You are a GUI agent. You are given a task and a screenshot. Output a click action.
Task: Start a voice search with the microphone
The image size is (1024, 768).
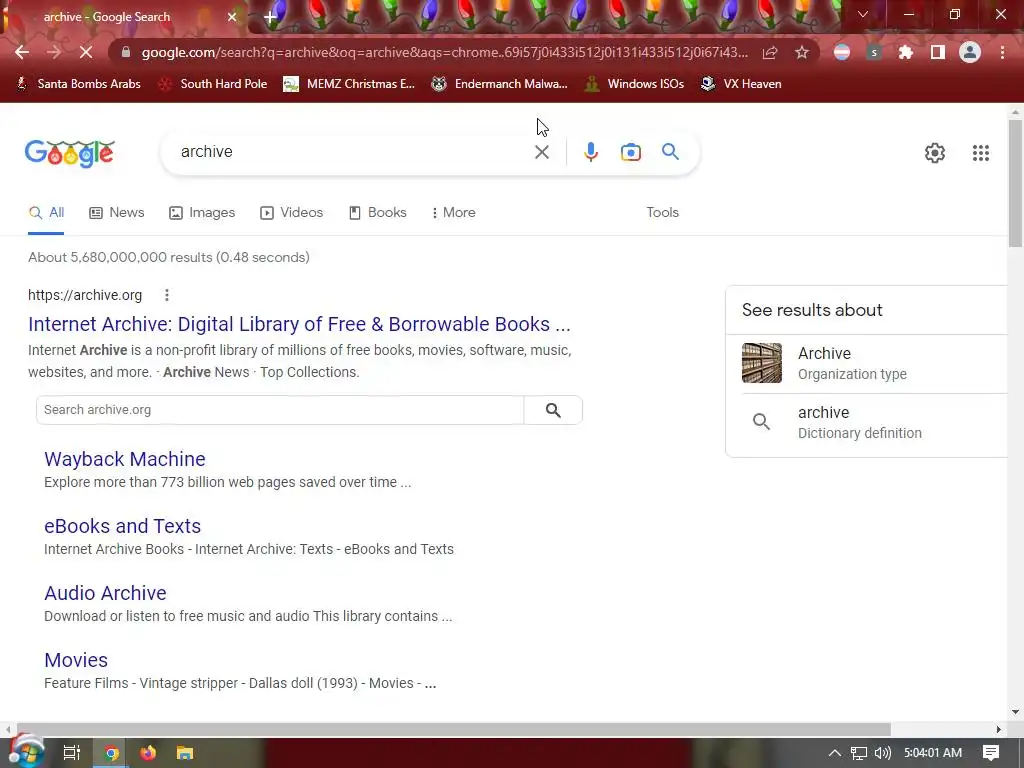click(x=590, y=152)
